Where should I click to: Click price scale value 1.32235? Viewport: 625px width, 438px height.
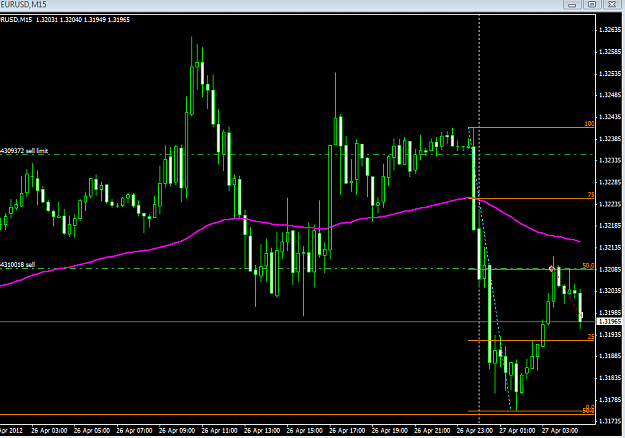point(610,204)
